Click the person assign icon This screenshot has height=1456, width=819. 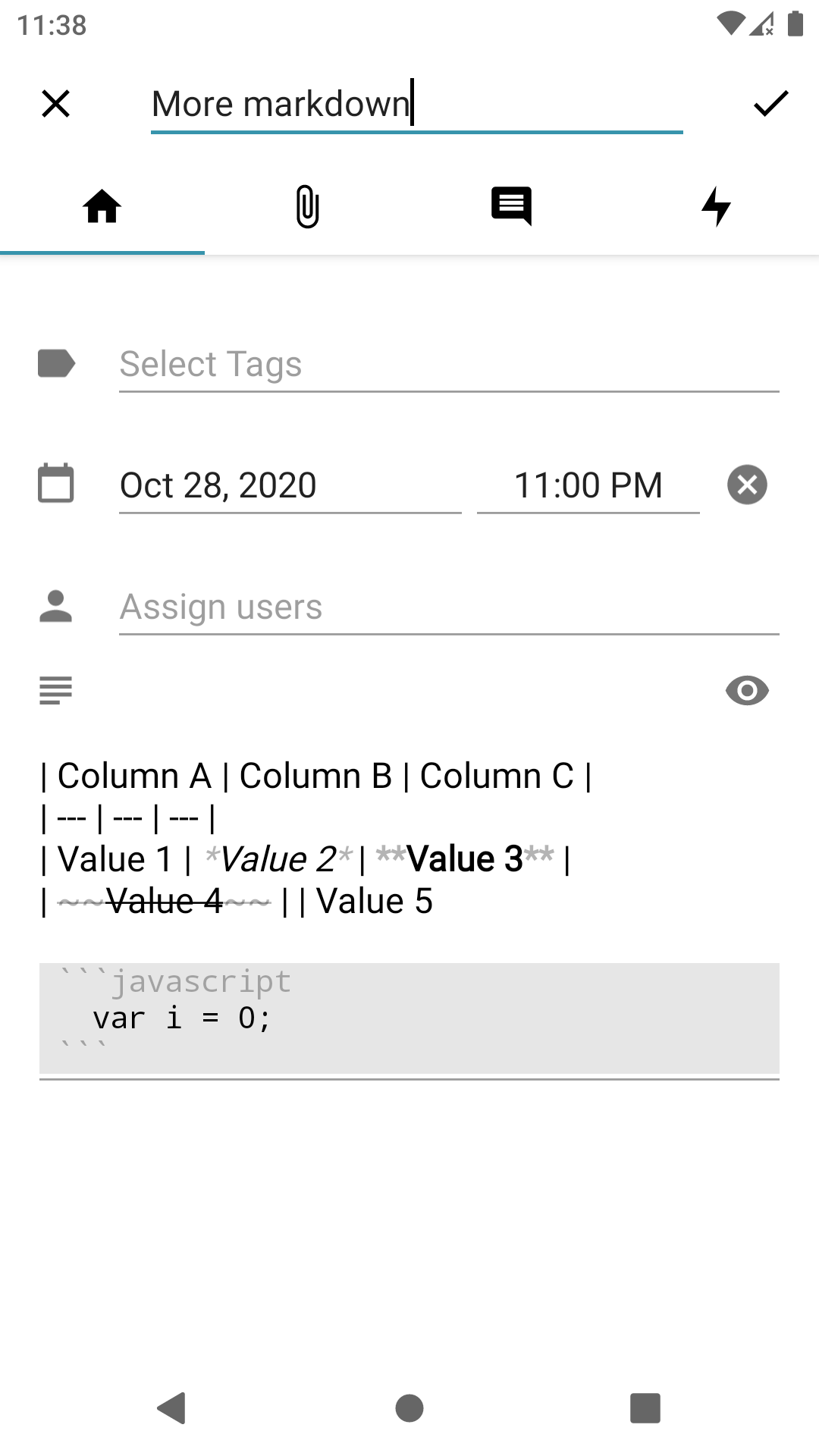(x=55, y=606)
